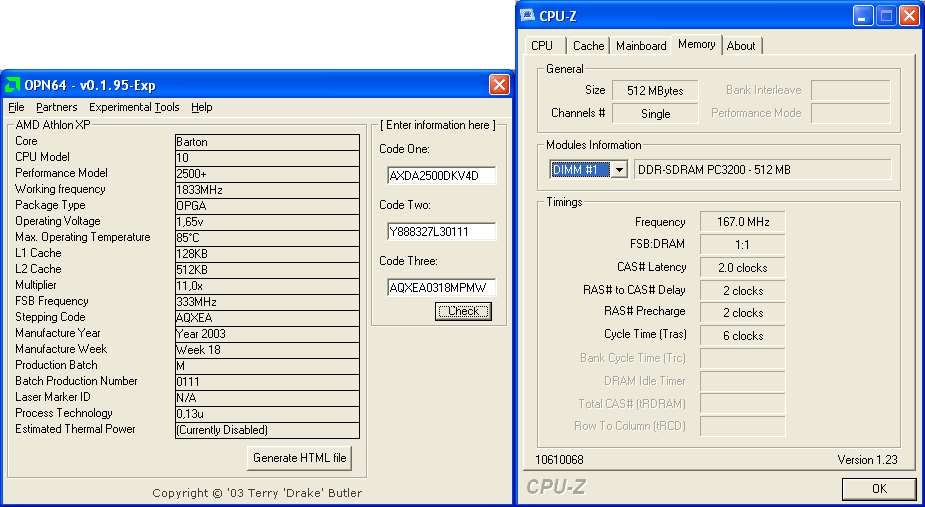Click the Check button
925x507 pixels.
(463, 311)
